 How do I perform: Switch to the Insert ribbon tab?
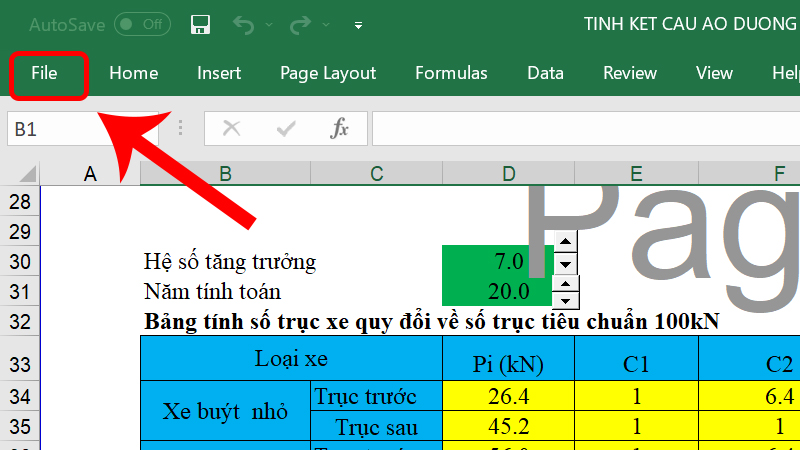(x=219, y=73)
